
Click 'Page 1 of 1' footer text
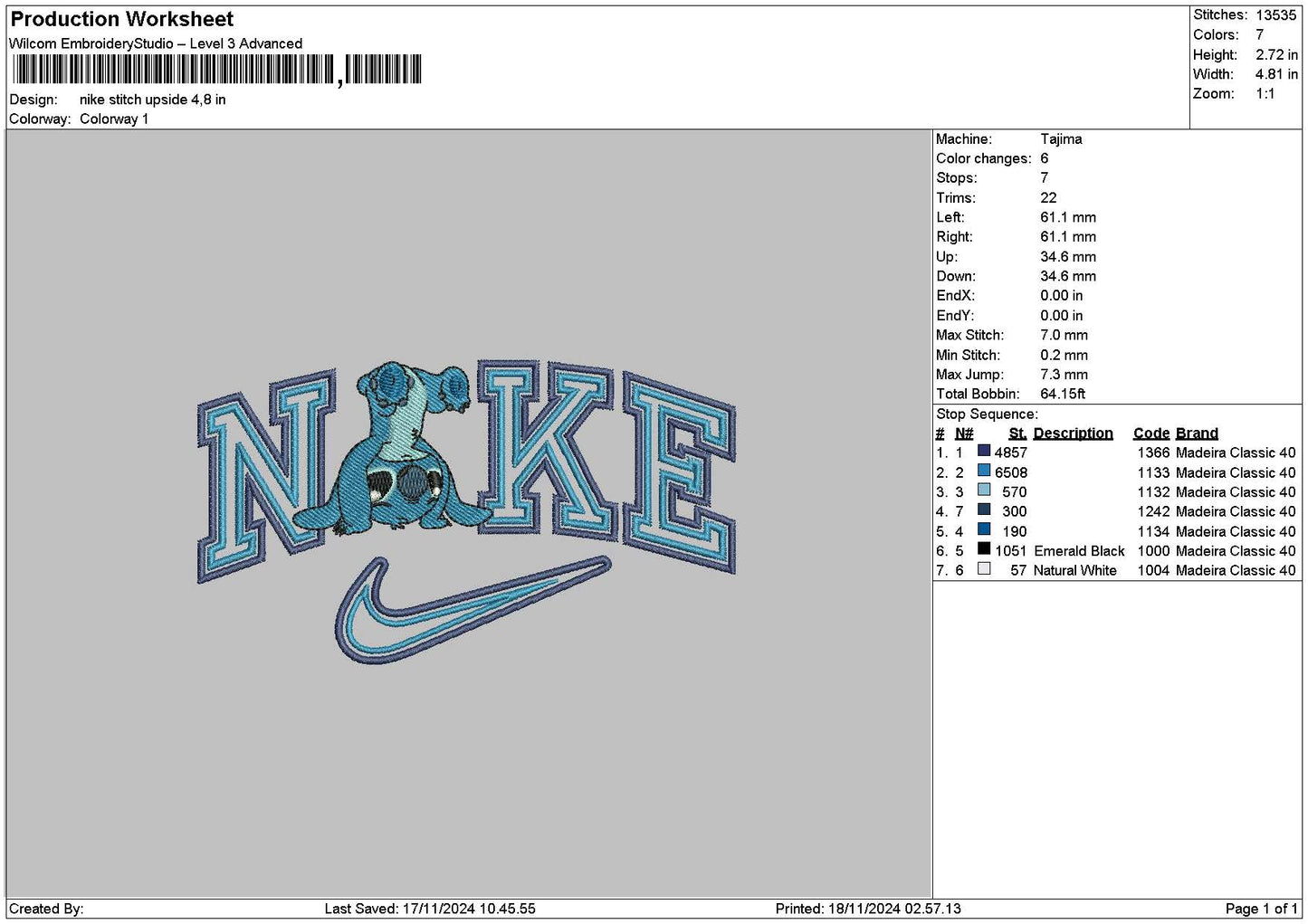[1261, 909]
